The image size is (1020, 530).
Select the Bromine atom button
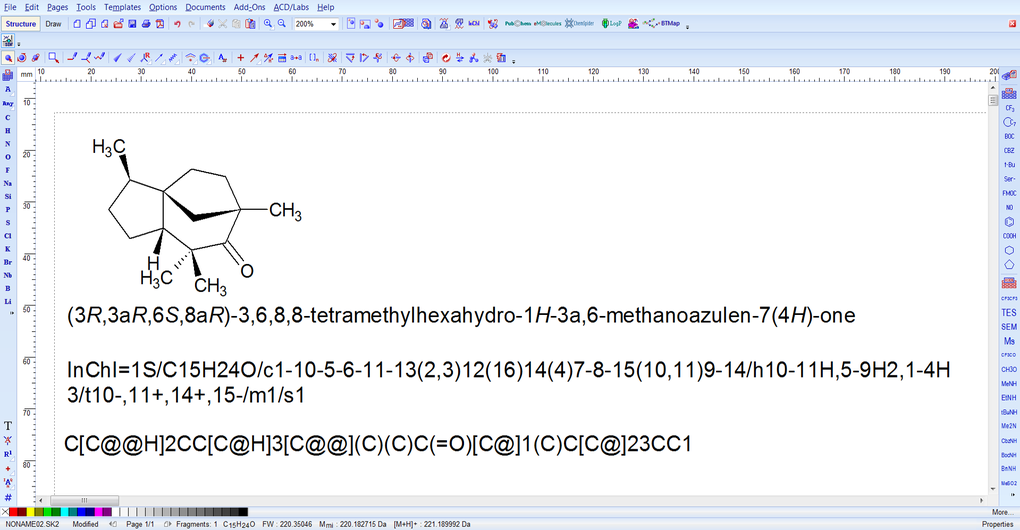pyautogui.click(x=8, y=262)
